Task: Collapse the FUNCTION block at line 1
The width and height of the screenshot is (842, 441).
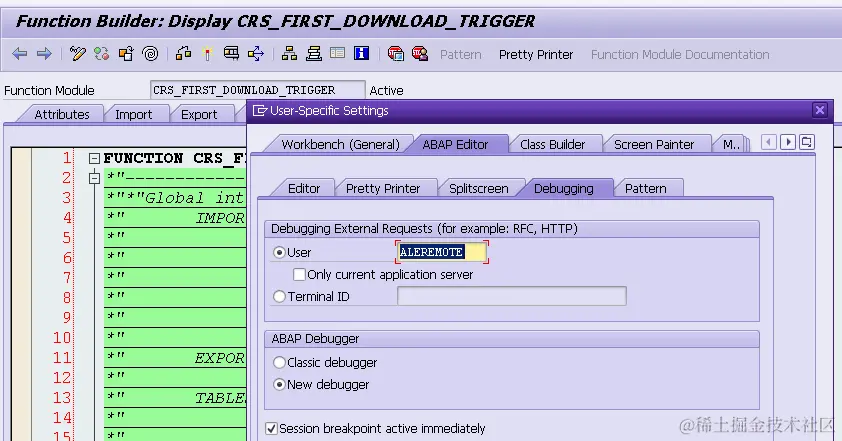Action: pyautogui.click(x=94, y=158)
